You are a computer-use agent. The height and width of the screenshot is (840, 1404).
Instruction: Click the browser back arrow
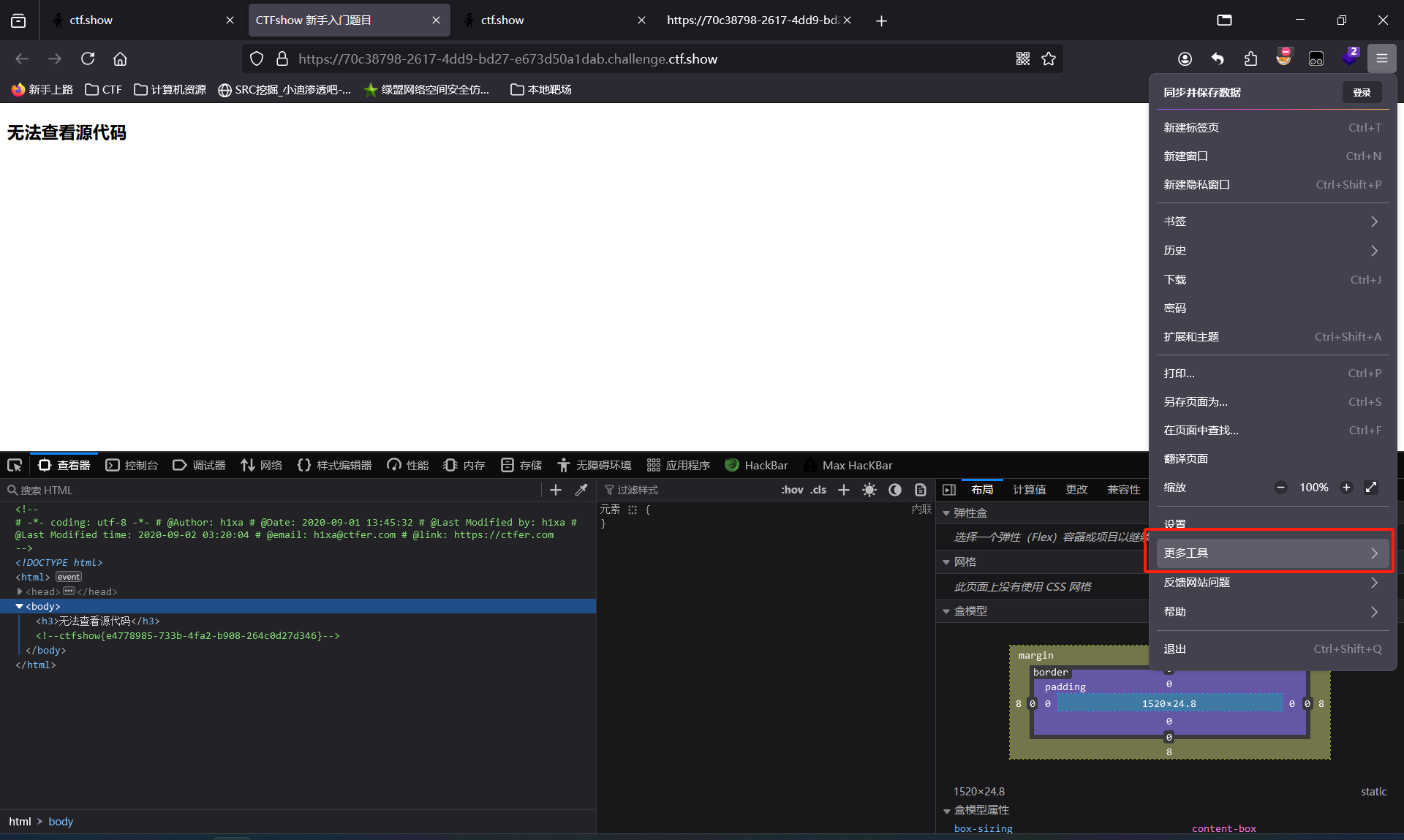tap(22, 58)
